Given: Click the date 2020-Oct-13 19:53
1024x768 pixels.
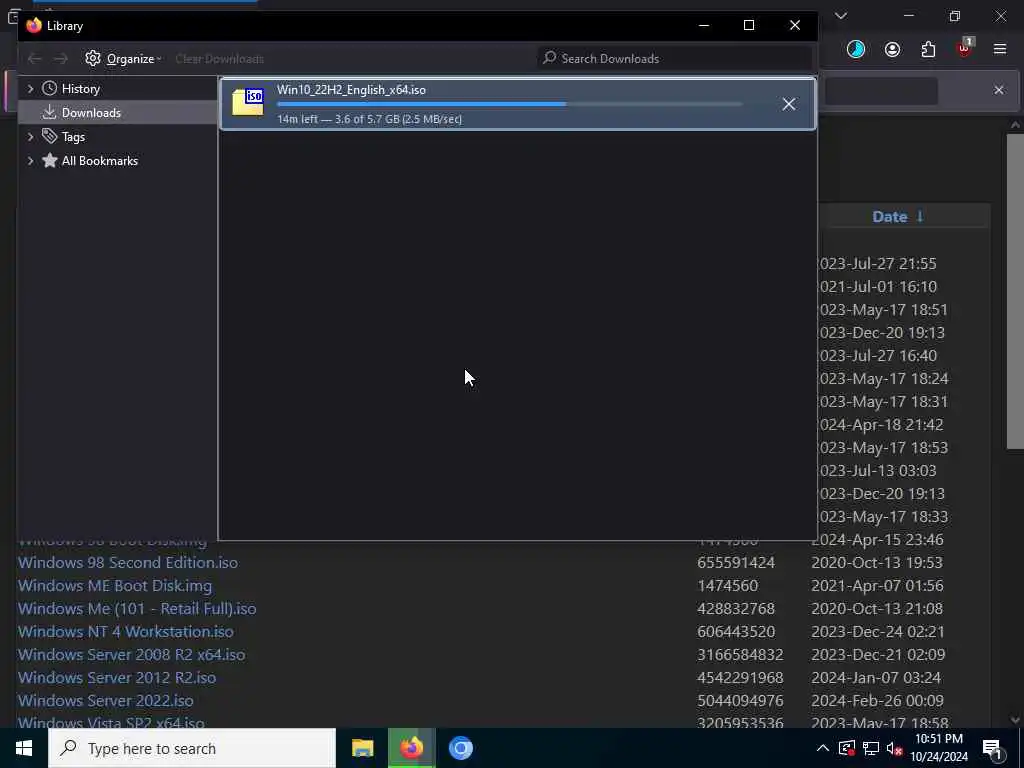Looking at the screenshot, I should tap(877, 562).
